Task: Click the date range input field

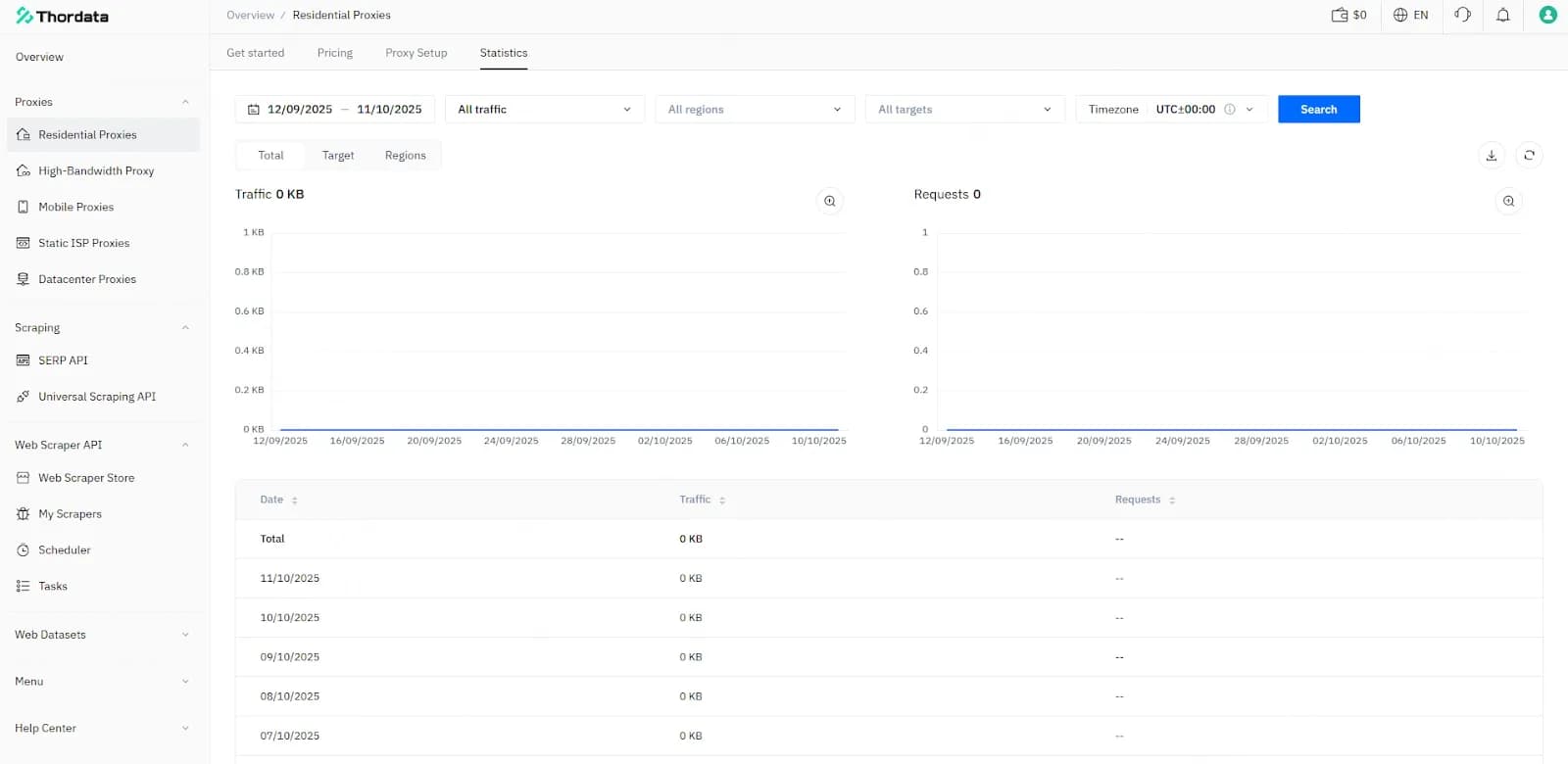Action: click(x=334, y=110)
